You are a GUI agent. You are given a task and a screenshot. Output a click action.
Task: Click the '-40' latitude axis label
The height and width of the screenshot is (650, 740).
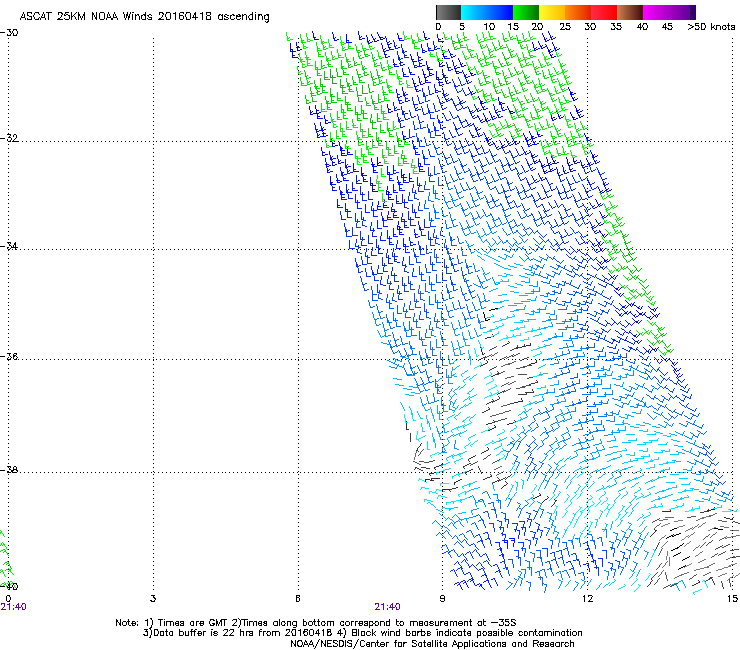coord(9,586)
